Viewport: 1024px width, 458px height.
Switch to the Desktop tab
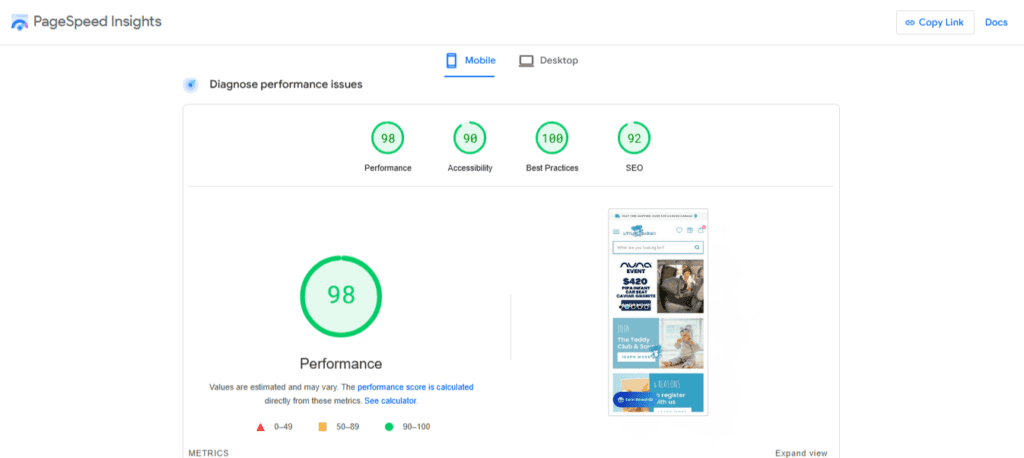click(548, 61)
